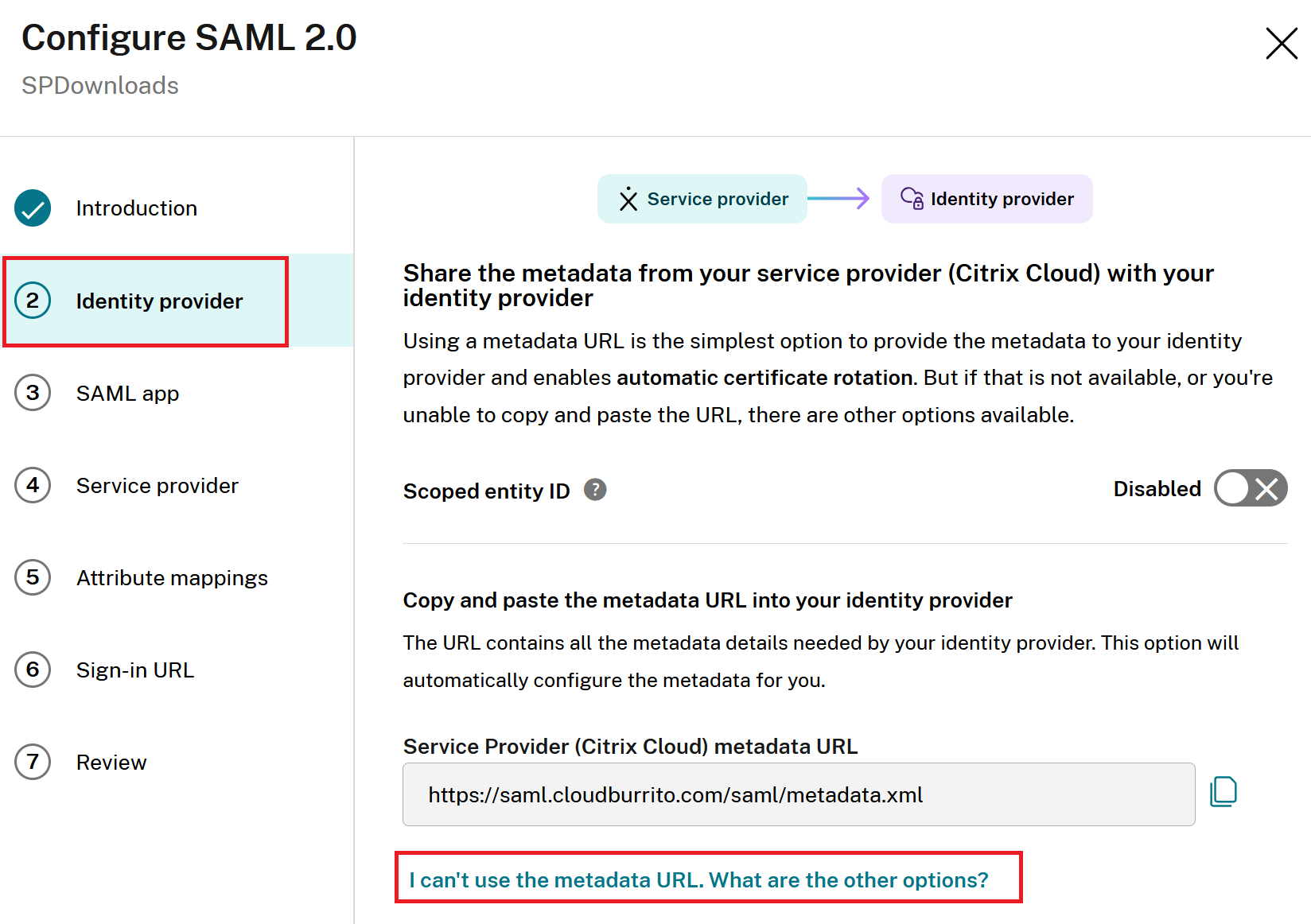Go to the Introduction step
Image resolution: width=1311 pixels, height=924 pixels.
tap(136, 208)
